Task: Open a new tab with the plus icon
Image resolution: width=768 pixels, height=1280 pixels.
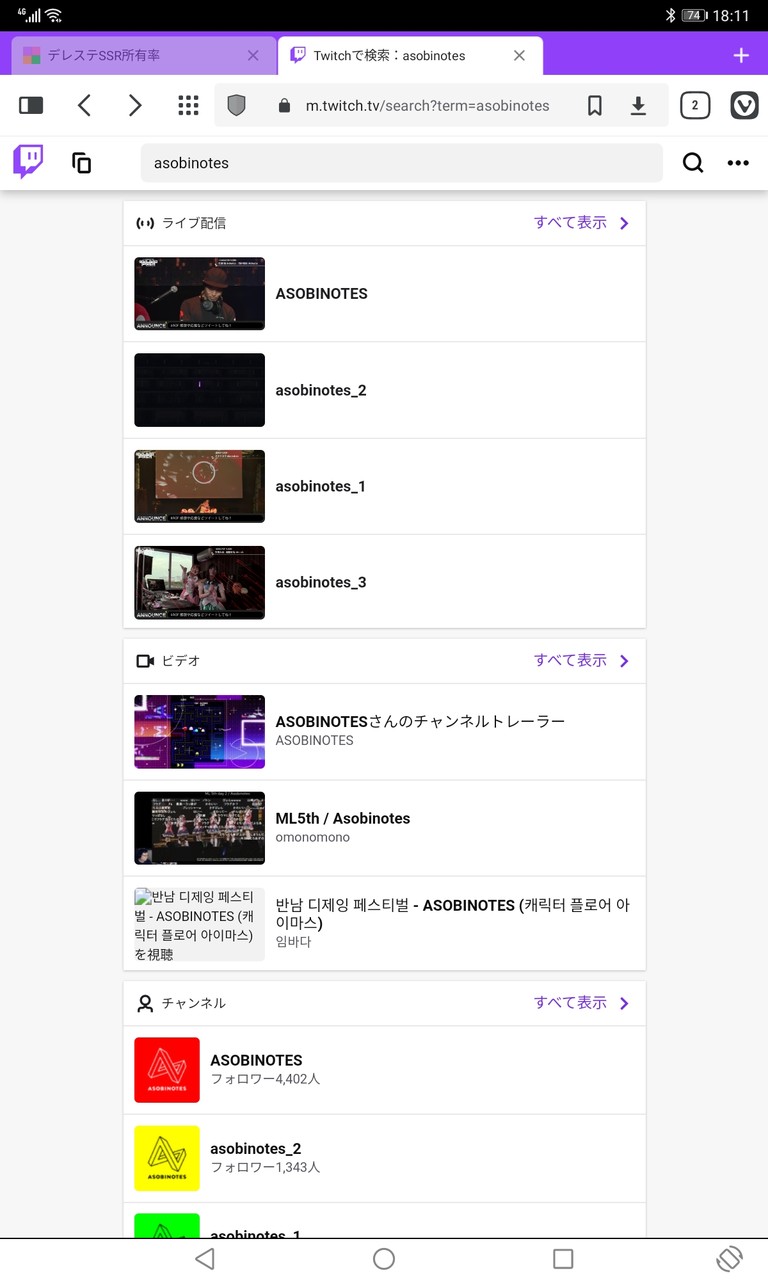Action: pos(741,55)
